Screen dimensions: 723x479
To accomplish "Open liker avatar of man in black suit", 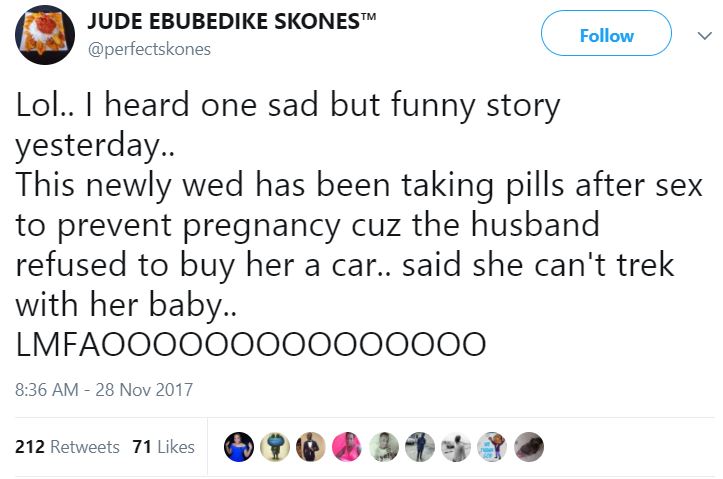I will [x=312, y=447].
